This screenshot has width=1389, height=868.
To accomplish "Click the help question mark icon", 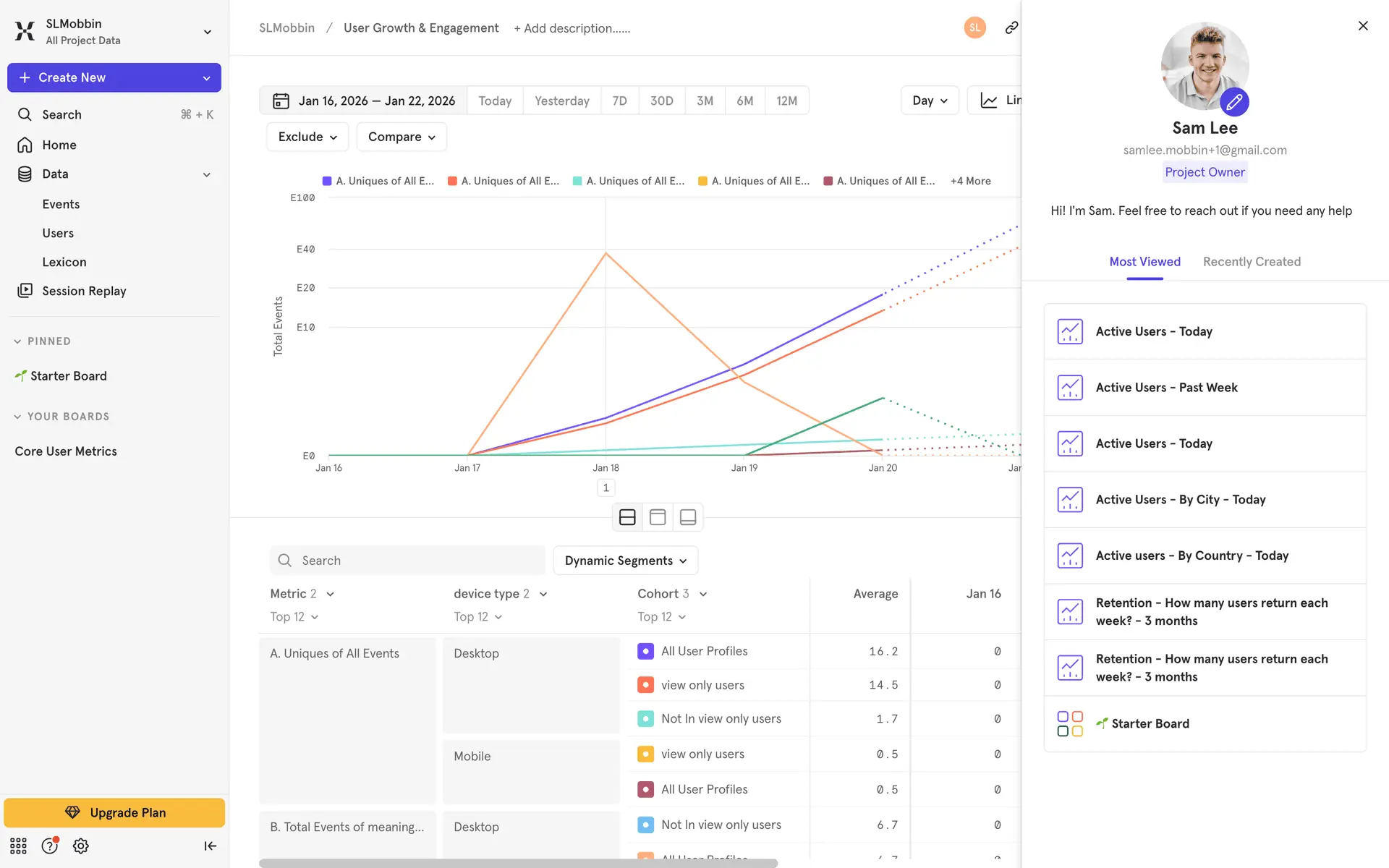I will coord(49,846).
